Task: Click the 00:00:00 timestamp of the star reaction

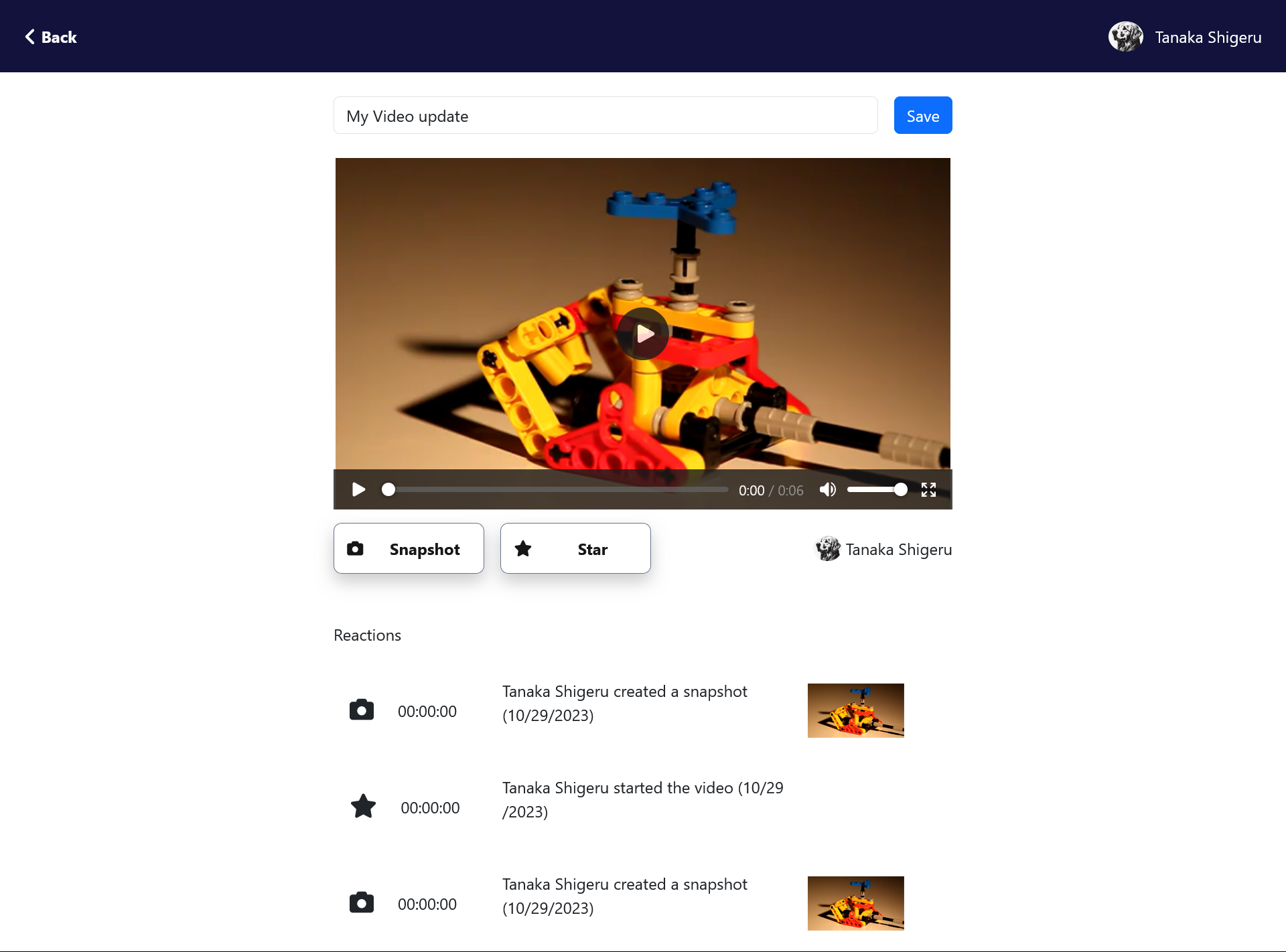Action: [430, 808]
